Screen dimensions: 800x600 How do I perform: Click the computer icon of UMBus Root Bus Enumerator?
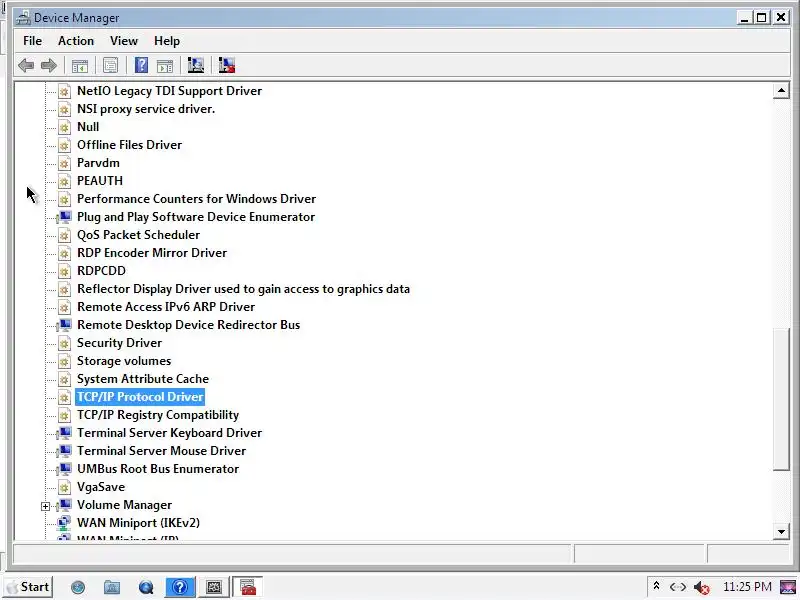pyautogui.click(x=64, y=469)
